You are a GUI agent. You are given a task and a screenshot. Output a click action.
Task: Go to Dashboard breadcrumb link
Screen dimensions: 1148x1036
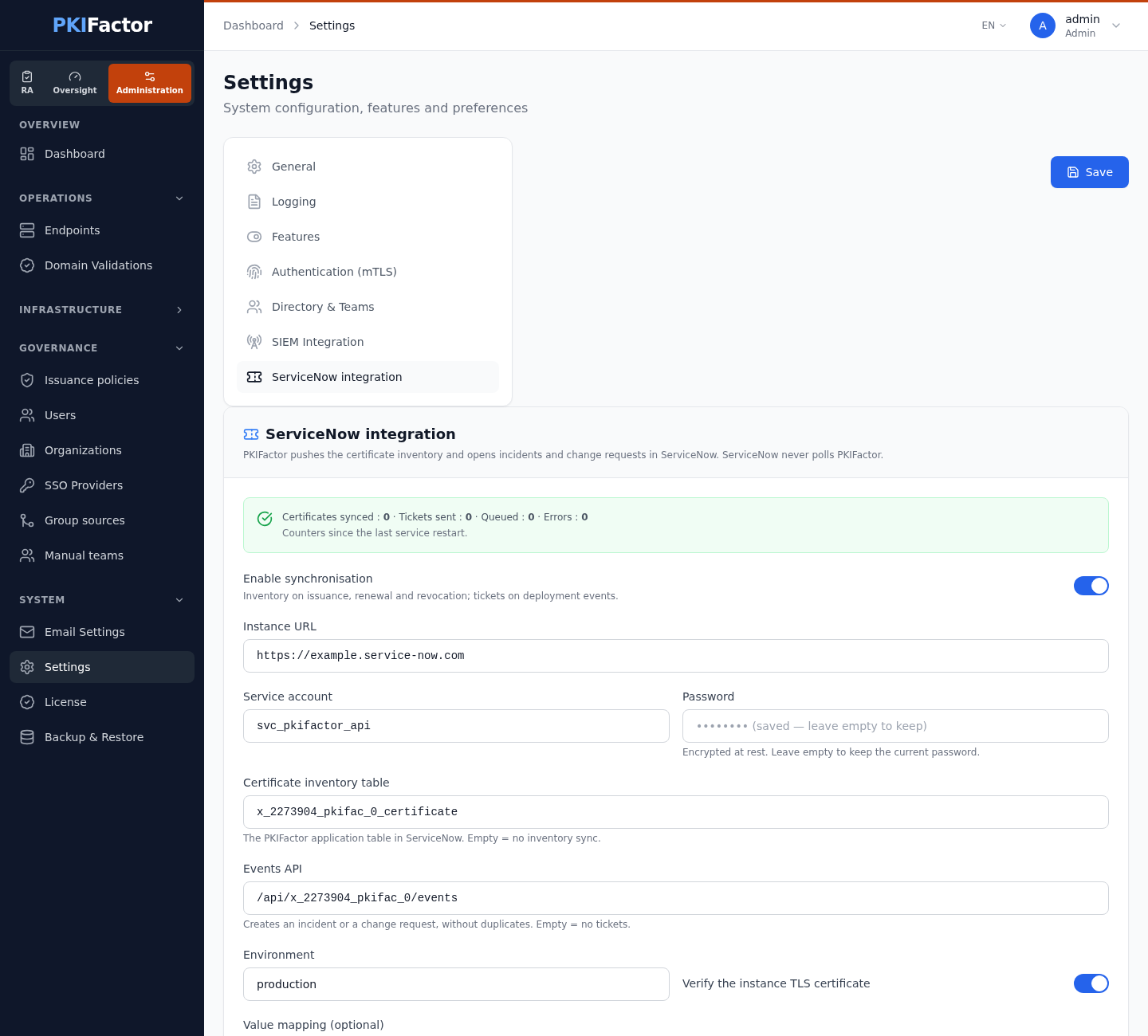(254, 26)
